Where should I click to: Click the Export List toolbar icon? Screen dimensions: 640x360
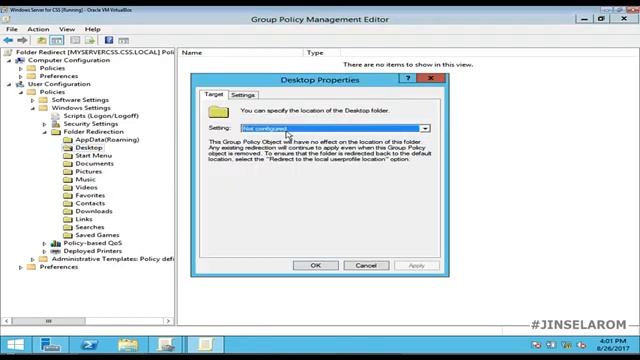pos(90,40)
